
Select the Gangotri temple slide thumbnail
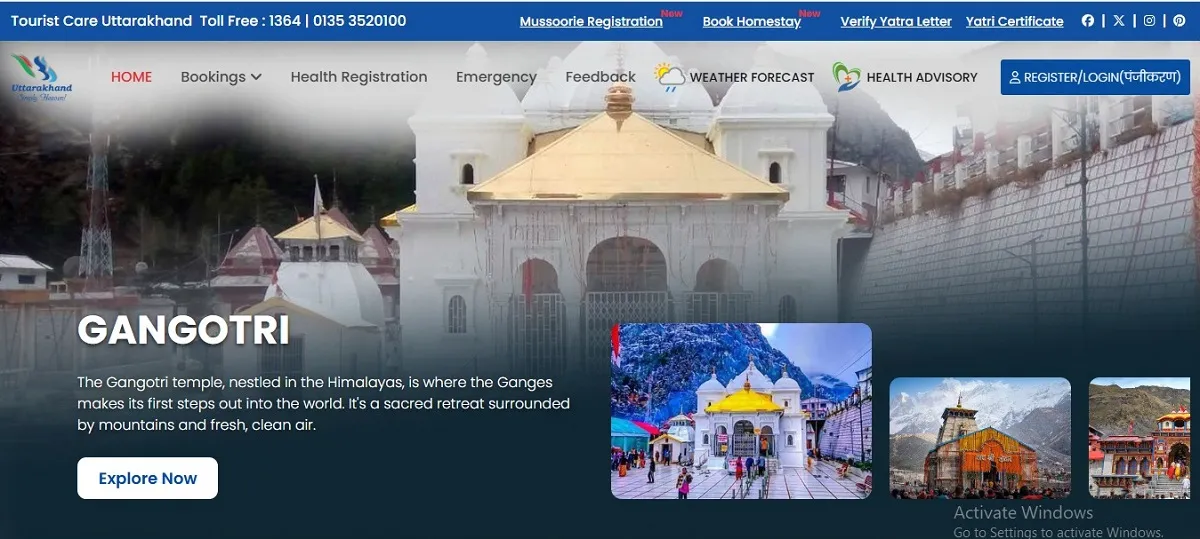click(741, 410)
